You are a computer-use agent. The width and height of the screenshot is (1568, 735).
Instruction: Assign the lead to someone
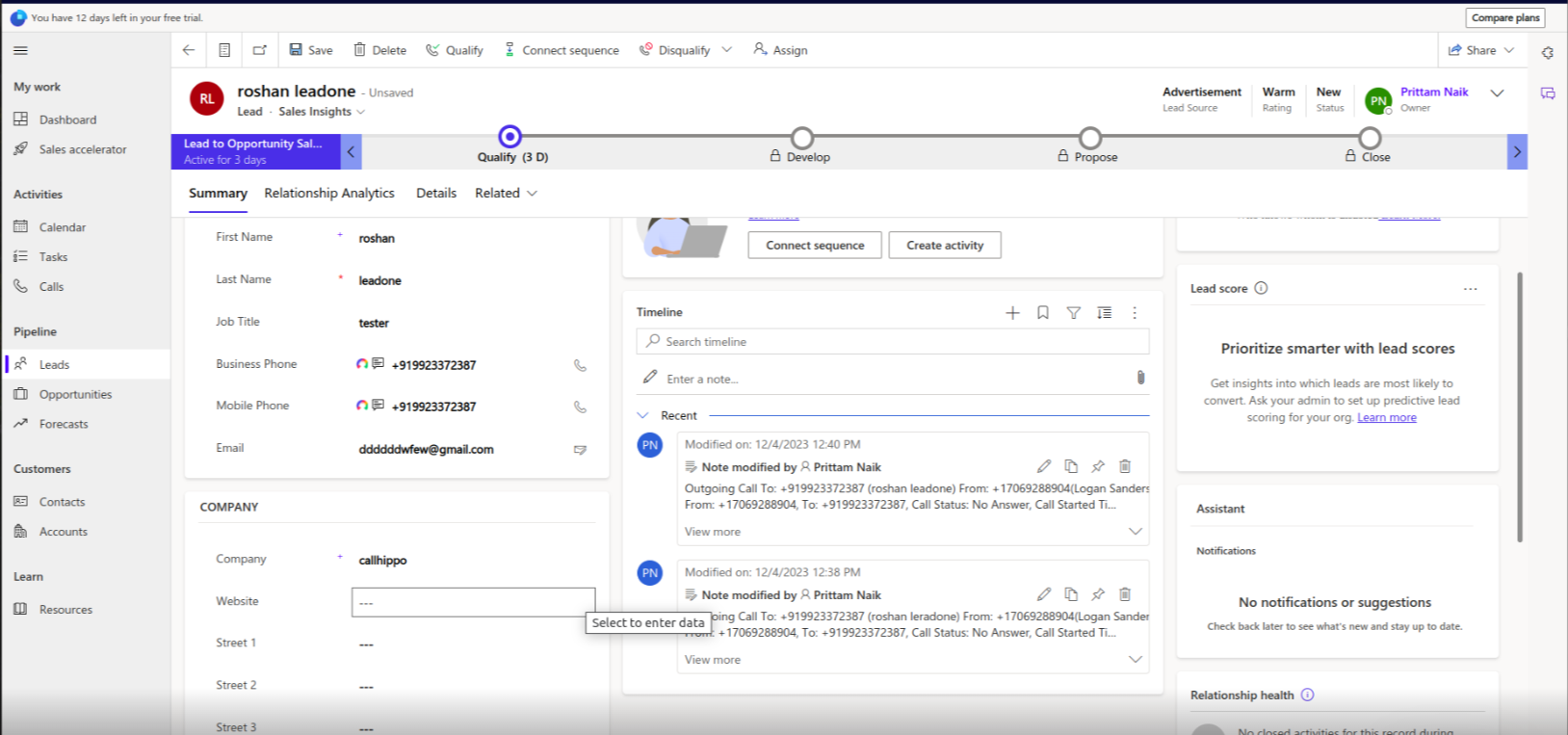[x=780, y=50]
